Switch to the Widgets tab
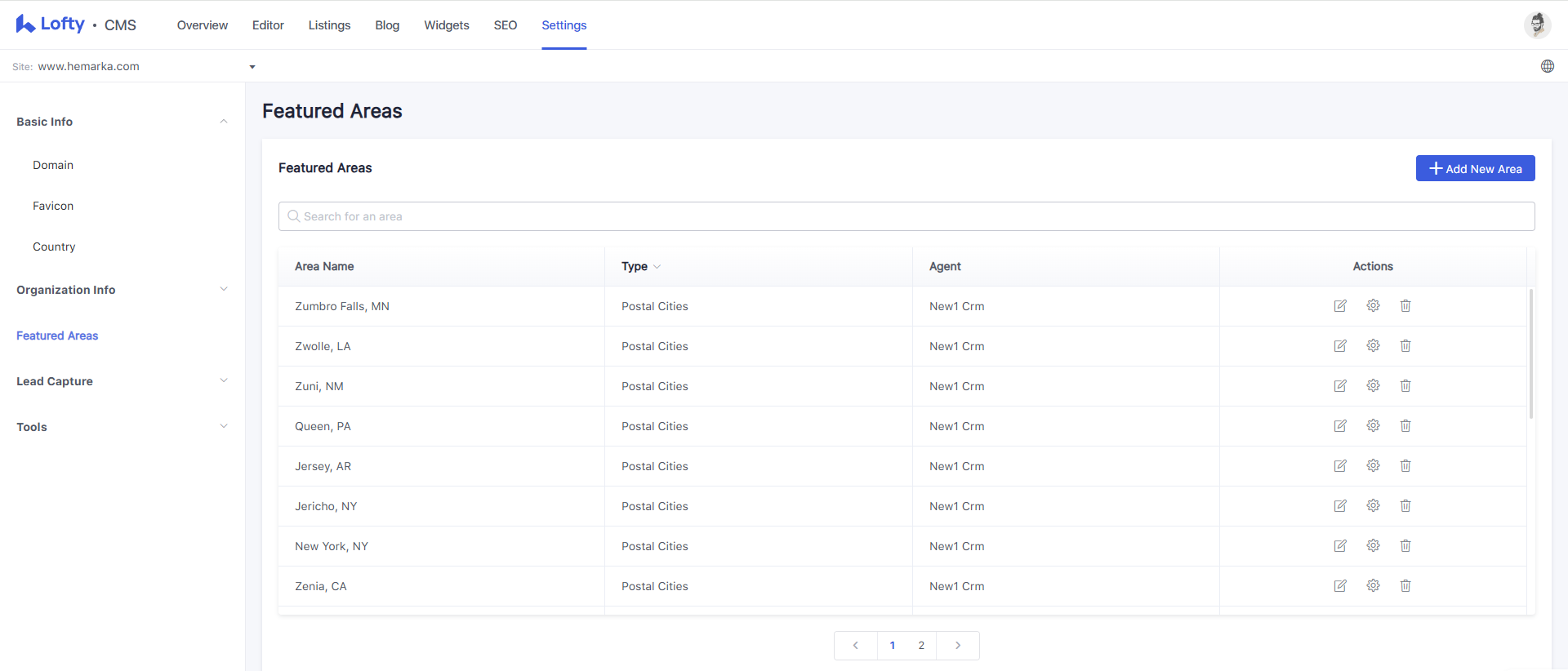The image size is (1568, 671). [447, 25]
